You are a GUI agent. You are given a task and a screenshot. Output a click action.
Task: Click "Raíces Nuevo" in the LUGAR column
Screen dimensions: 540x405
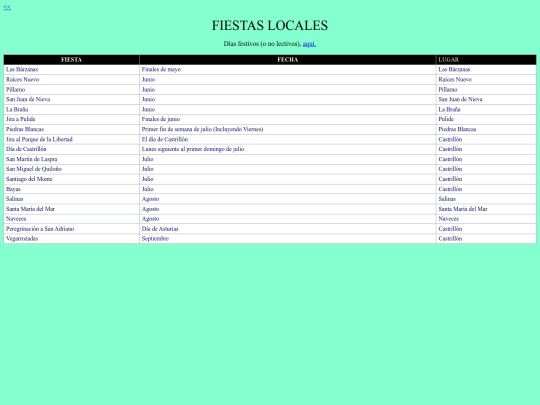(x=455, y=80)
